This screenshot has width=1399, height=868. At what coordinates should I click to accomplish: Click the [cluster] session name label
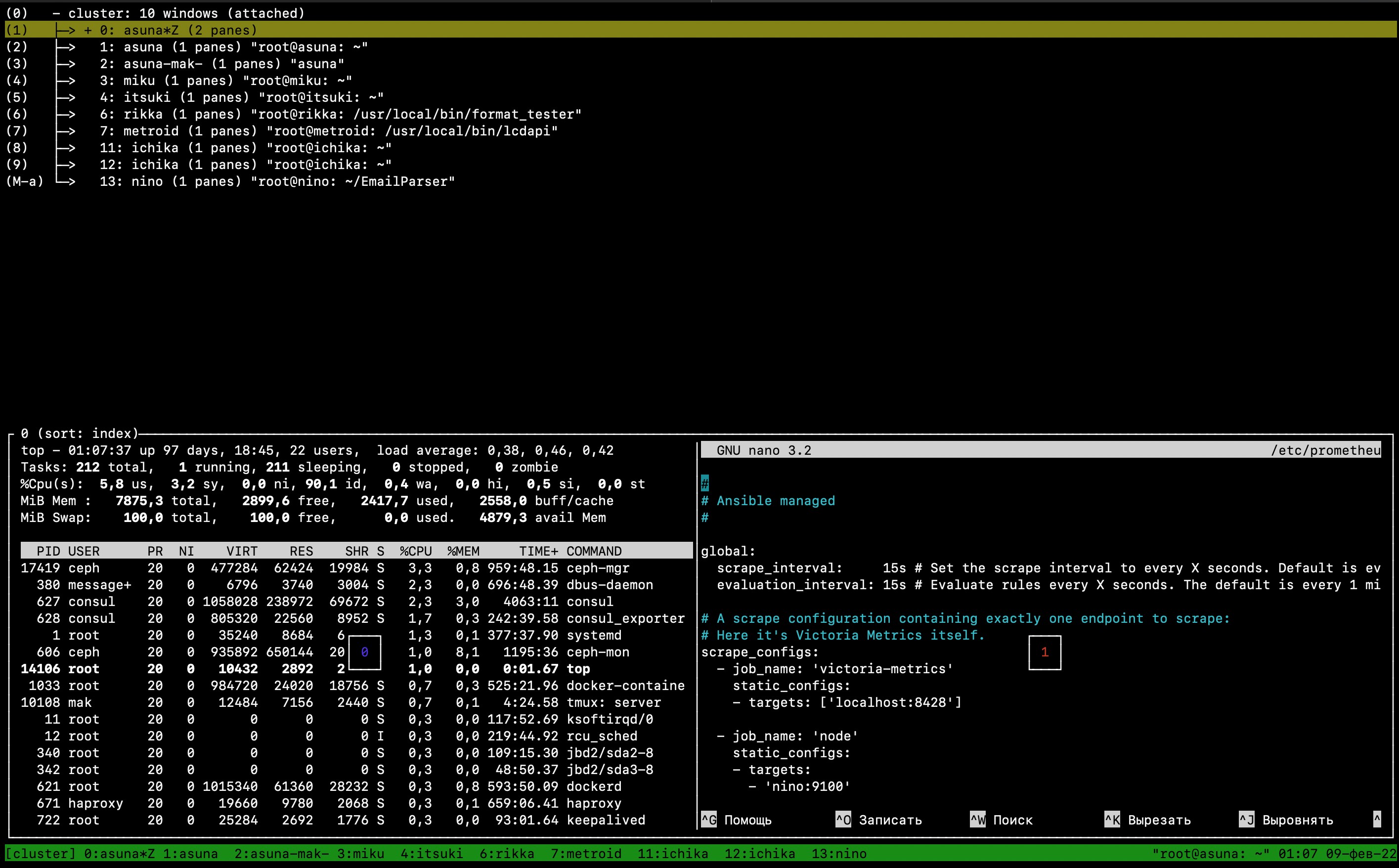(x=40, y=854)
